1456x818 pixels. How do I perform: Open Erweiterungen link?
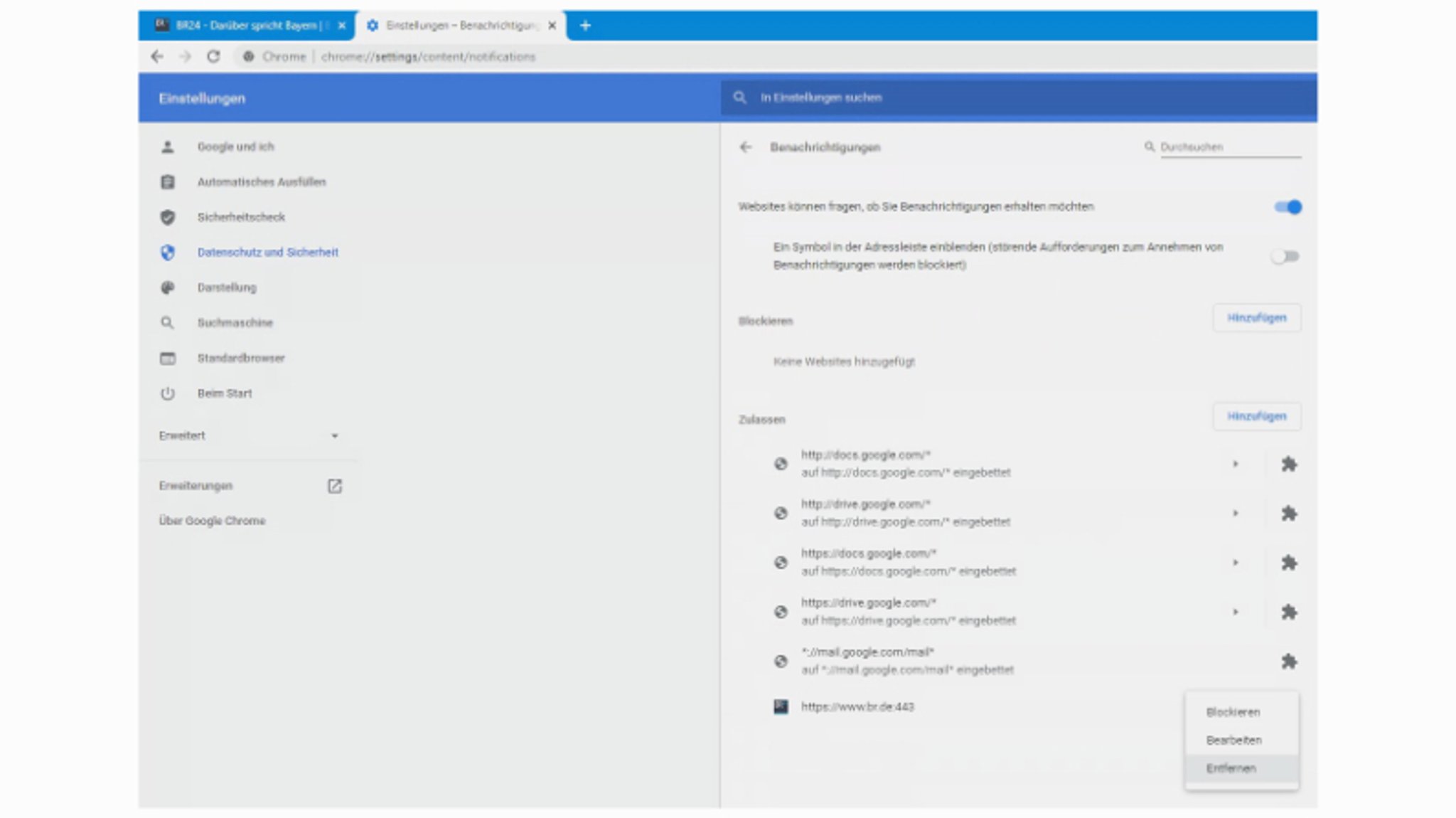[196, 486]
